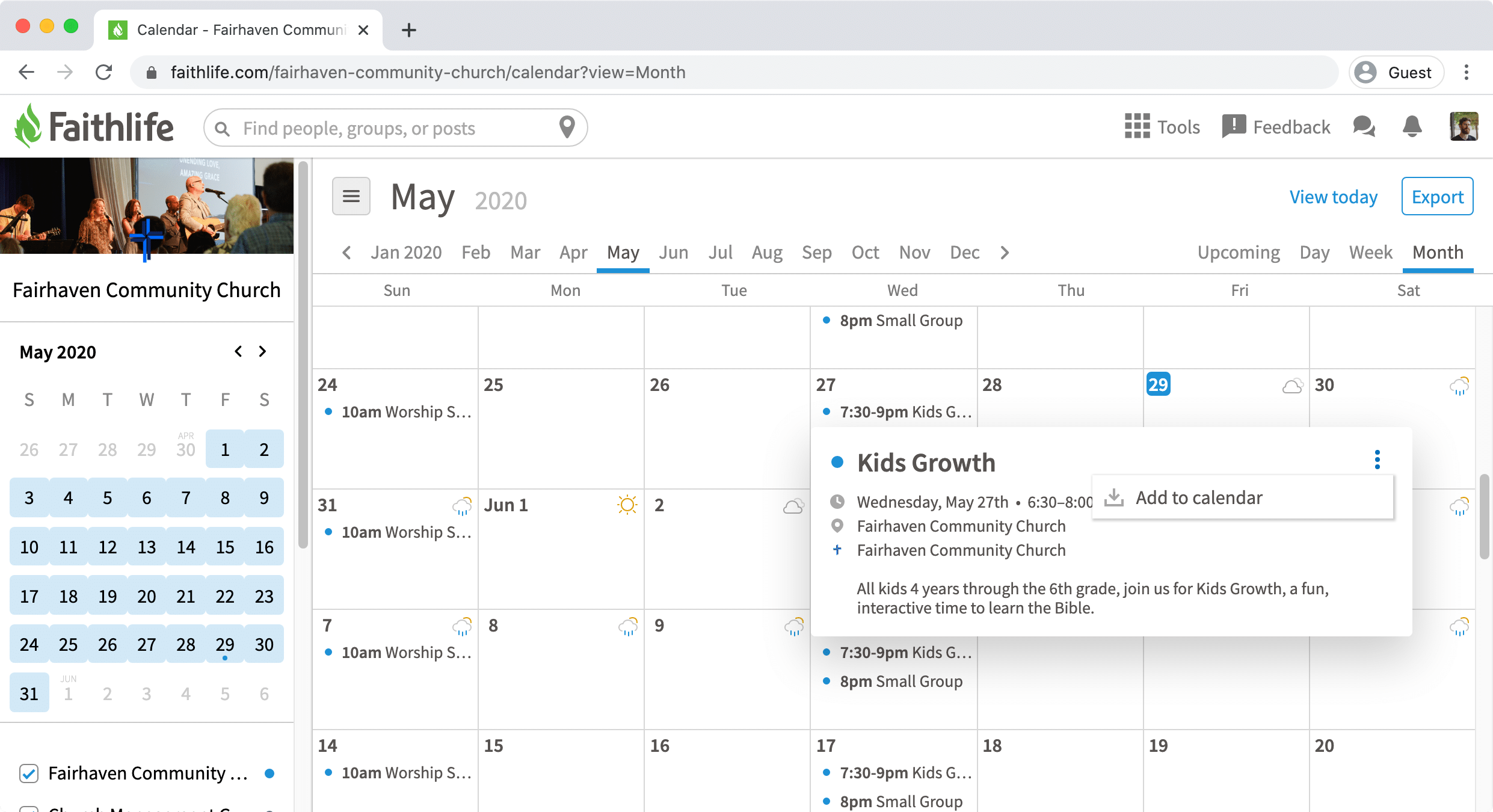Open June 14 10am Worship Service event
The height and width of the screenshot is (812, 1493).
(397, 773)
